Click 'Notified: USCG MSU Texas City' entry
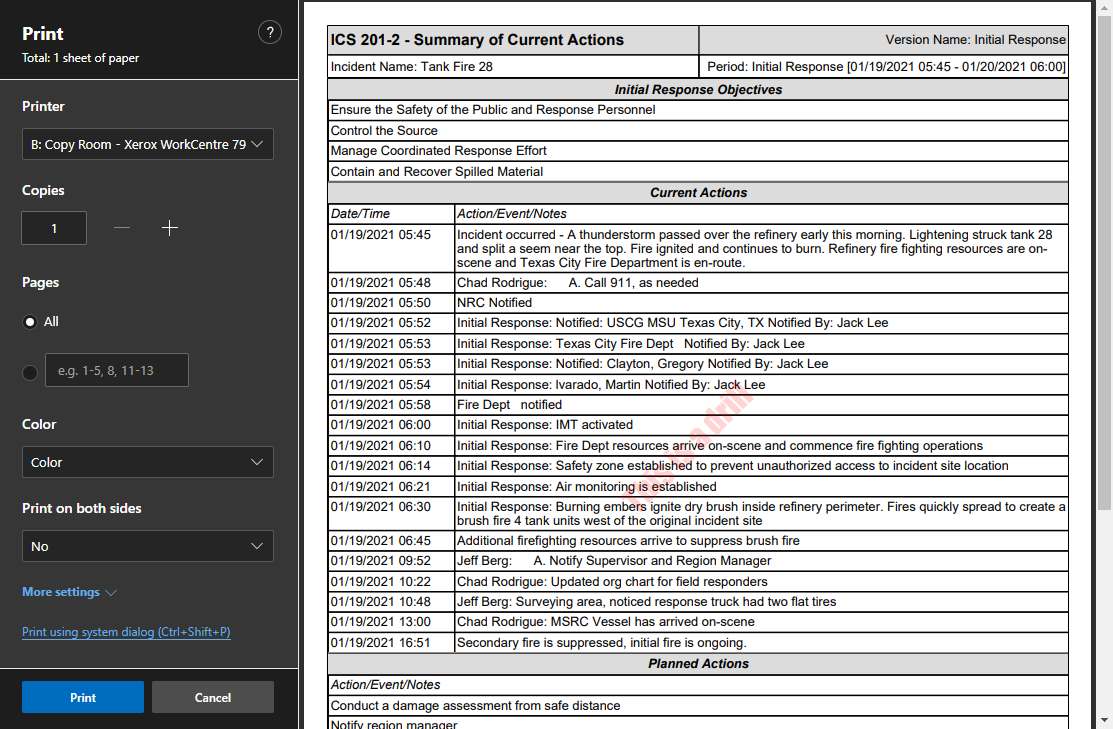This screenshot has width=1113, height=729. [x=672, y=323]
